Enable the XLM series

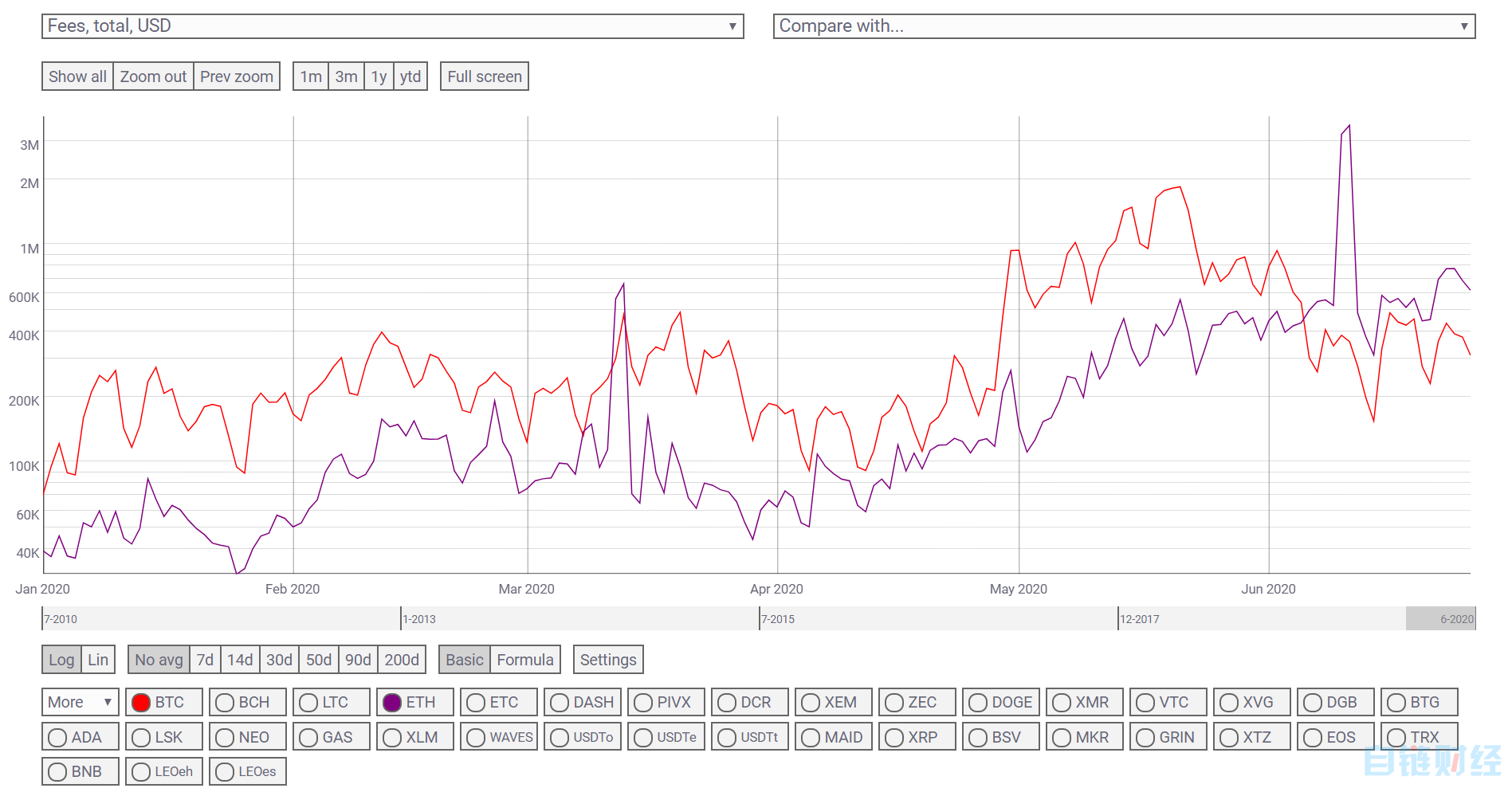click(x=415, y=737)
